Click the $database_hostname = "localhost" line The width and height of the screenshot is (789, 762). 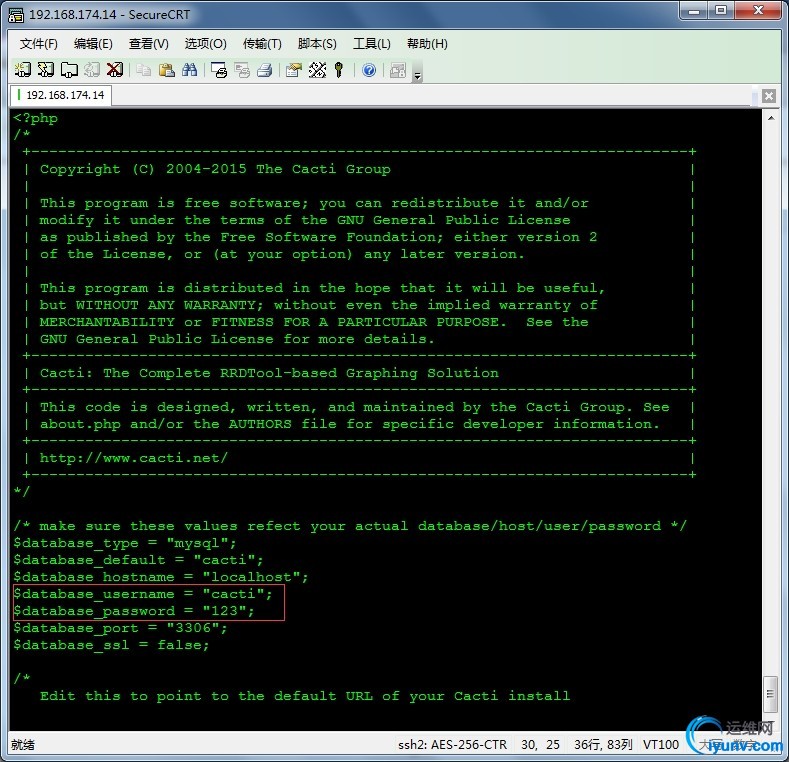pyautogui.click(x=161, y=577)
